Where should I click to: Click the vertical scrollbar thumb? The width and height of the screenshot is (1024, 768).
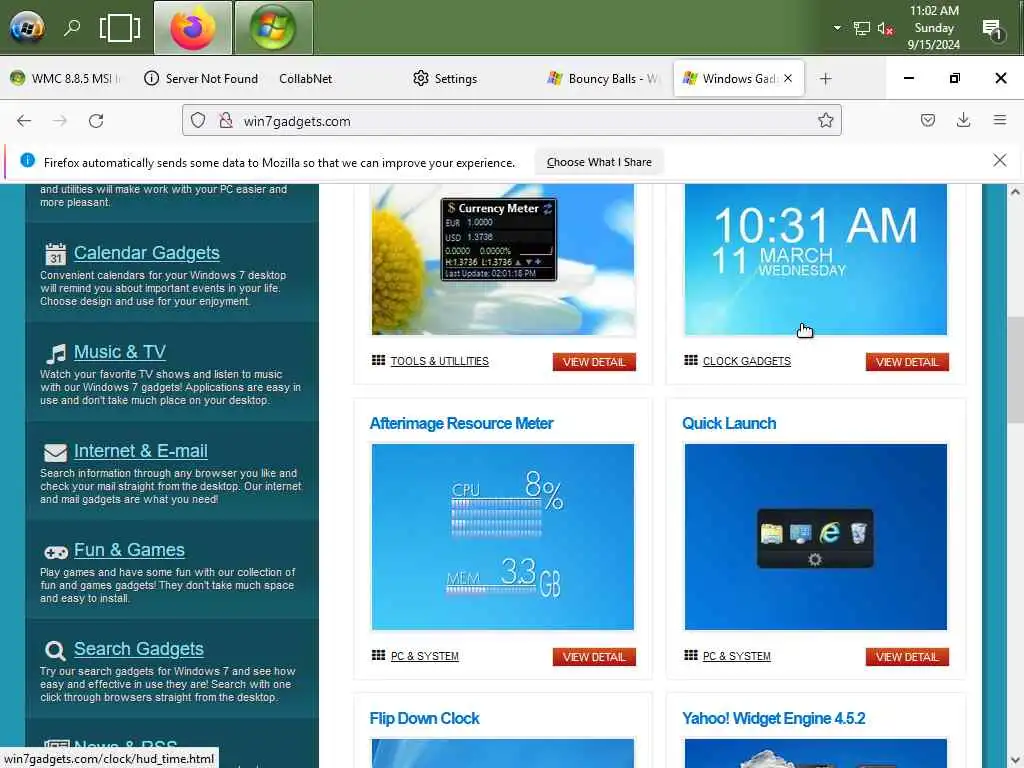click(1015, 370)
